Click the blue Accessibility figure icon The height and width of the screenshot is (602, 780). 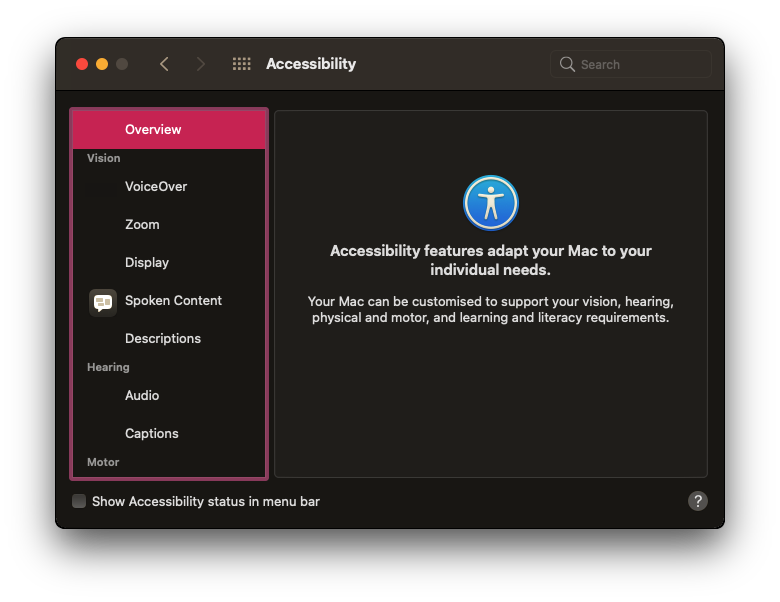click(491, 203)
